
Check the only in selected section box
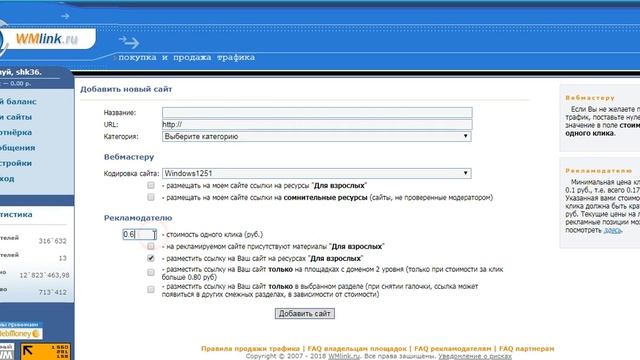pyautogui.click(x=151, y=289)
